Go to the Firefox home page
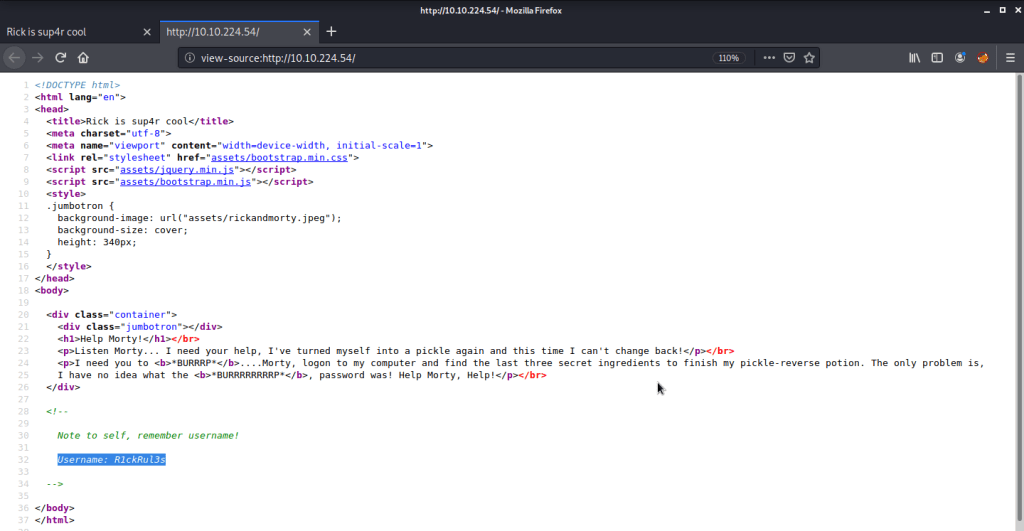Screen dimensions: 1024x531 click(84, 58)
